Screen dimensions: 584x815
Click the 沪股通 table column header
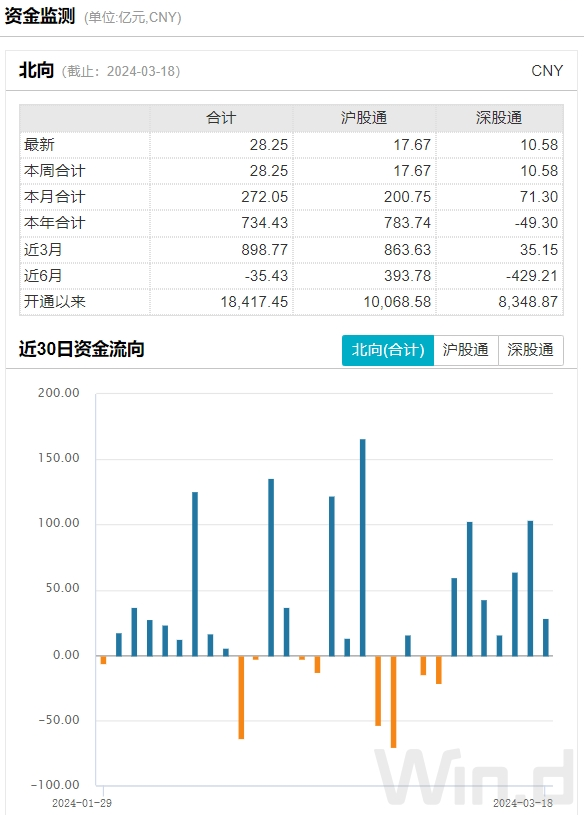click(364, 118)
